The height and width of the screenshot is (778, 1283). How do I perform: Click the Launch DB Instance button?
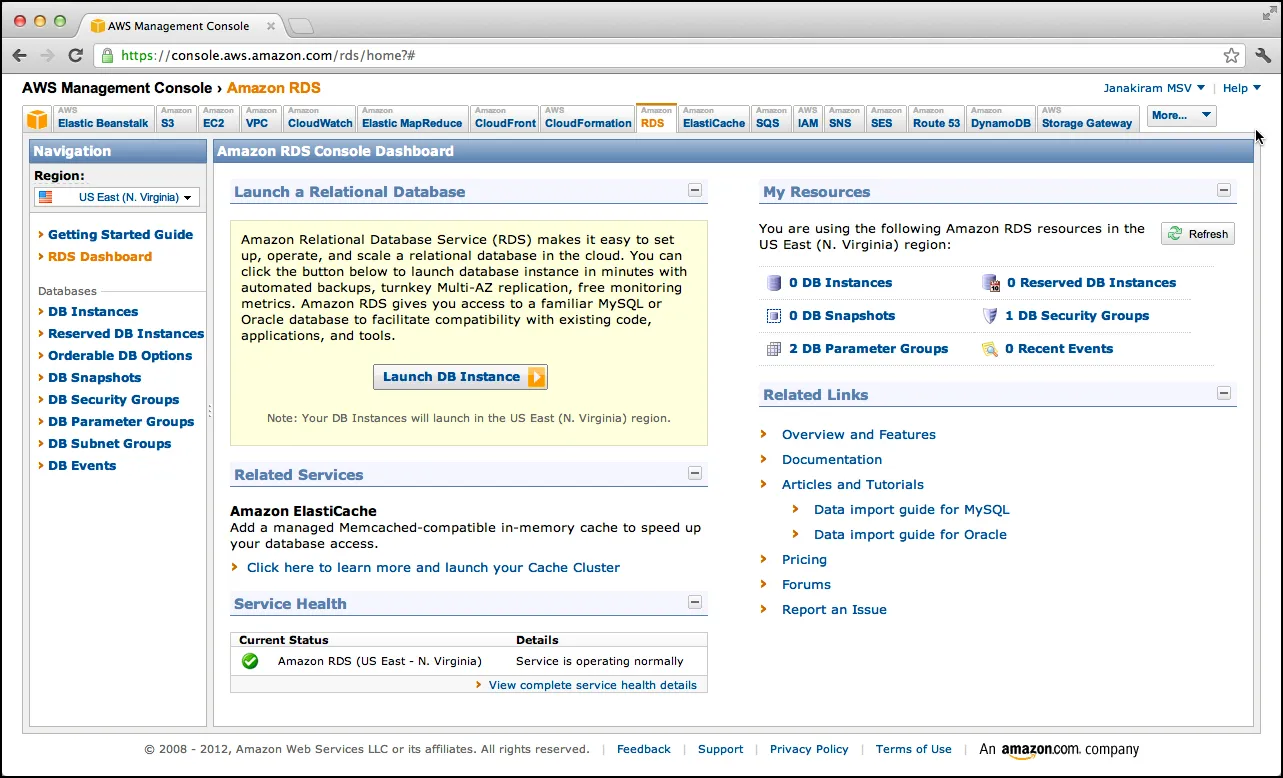(460, 377)
